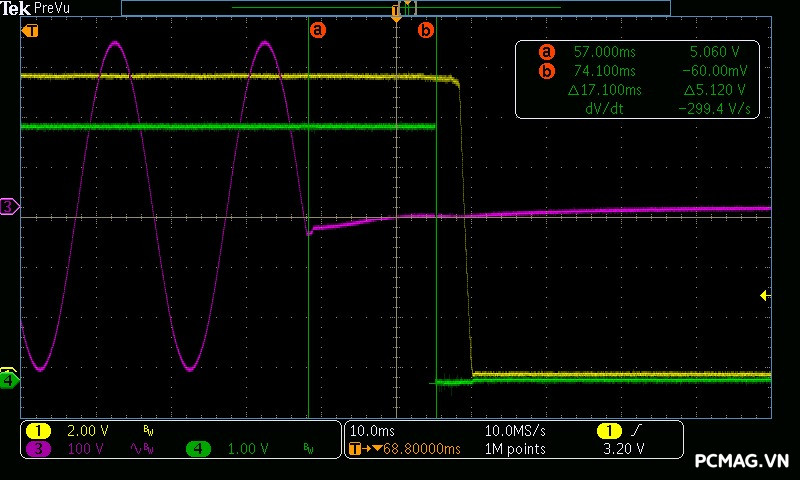Viewport: 800px width, 480px height.
Task: Click the yellow trigger level arrow at right edge
Action: (764, 295)
